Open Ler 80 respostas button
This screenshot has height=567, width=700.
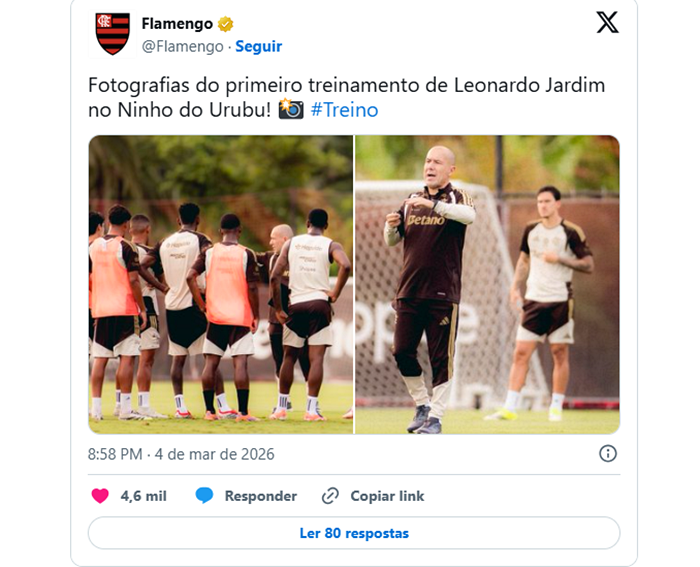click(354, 533)
